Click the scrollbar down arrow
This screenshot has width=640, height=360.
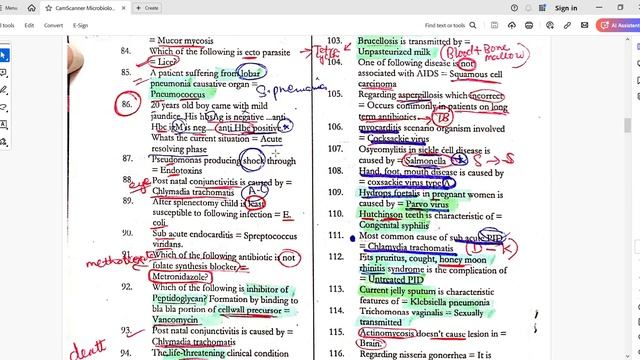click(x=628, y=356)
